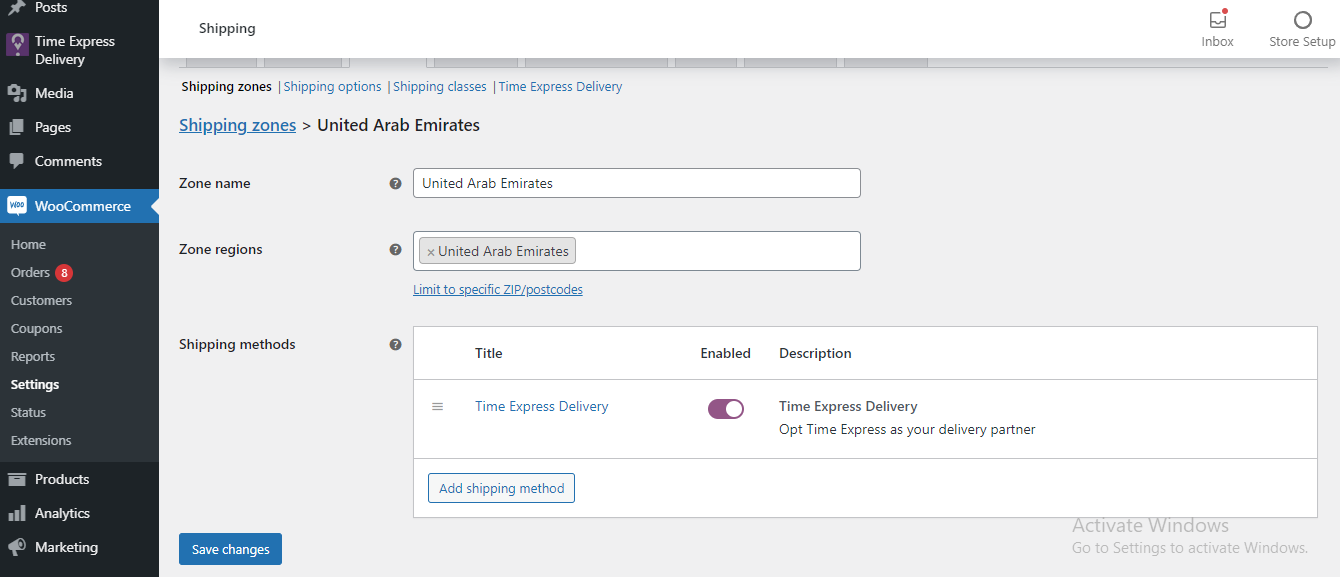Viewport: 1340px width, 577px height.
Task: Click bold 'Time Express Delivery' description title
Action: [848, 406]
